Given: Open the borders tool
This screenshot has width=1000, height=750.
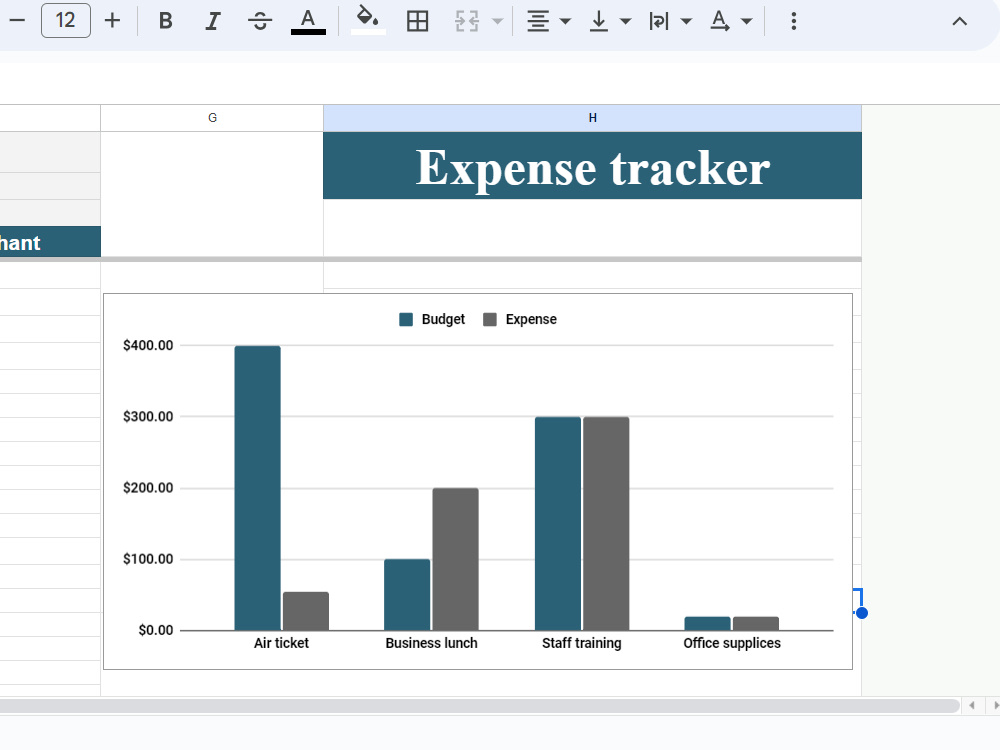Looking at the screenshot, I should 417,21.
